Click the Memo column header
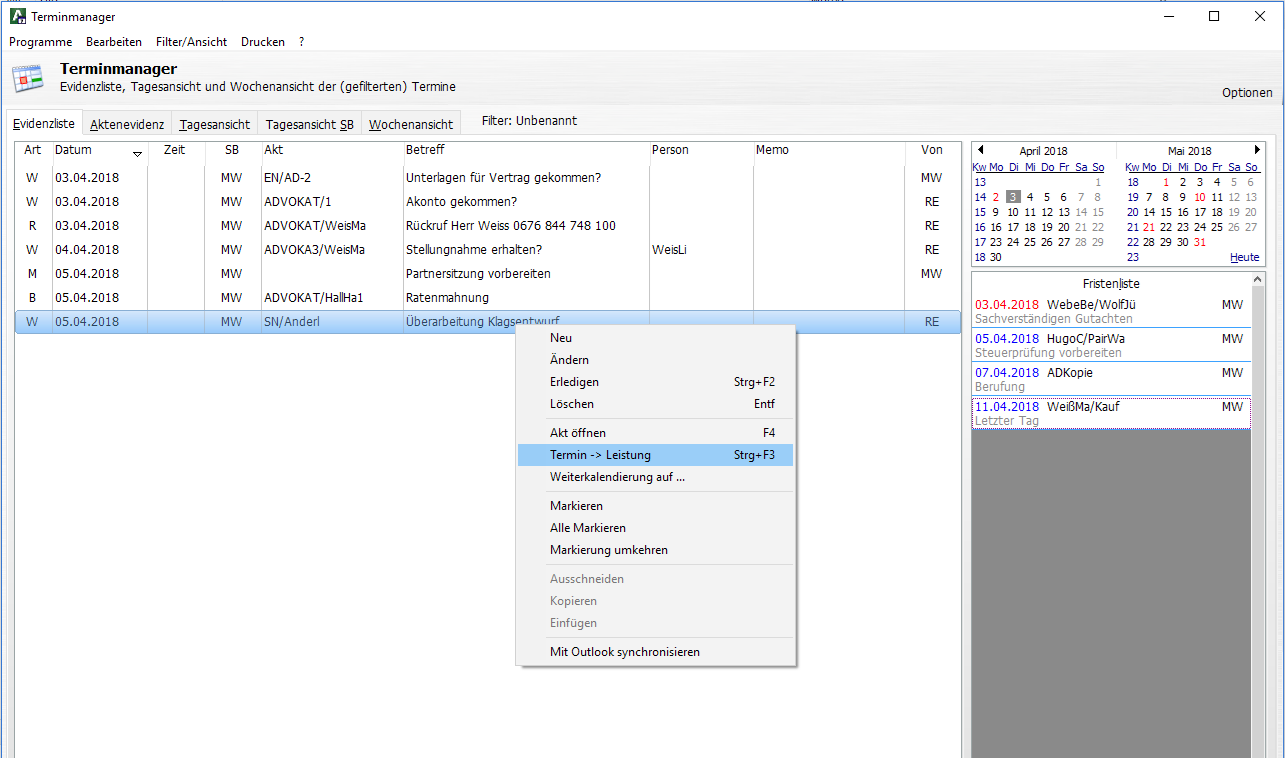This screenshot has width=1285, height=758. click(x=828, y=150)
